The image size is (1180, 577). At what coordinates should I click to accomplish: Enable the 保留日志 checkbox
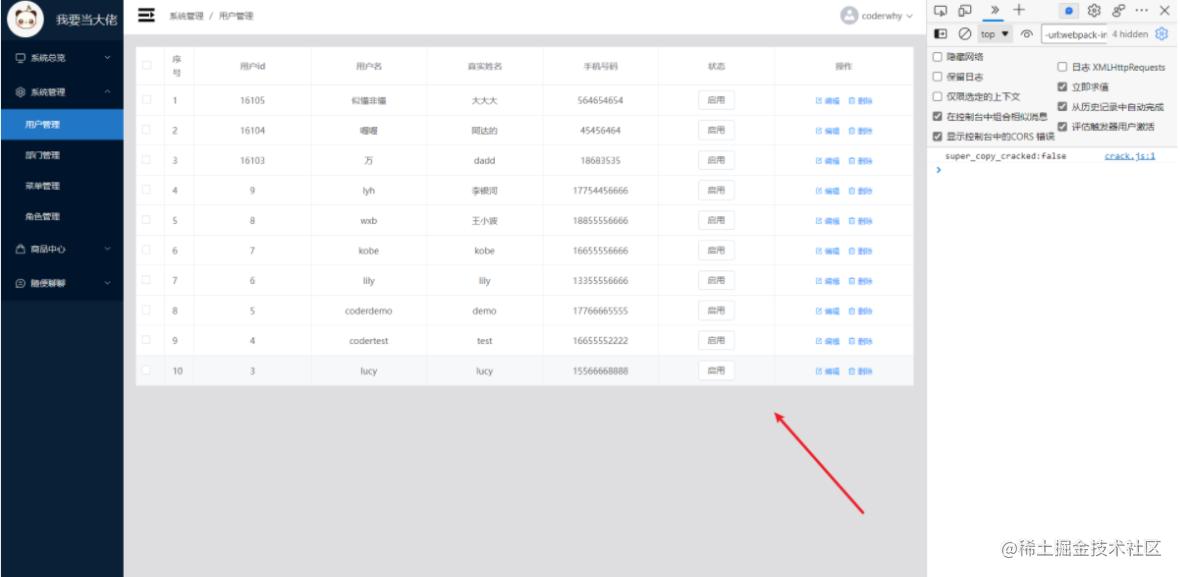[937, 76]
